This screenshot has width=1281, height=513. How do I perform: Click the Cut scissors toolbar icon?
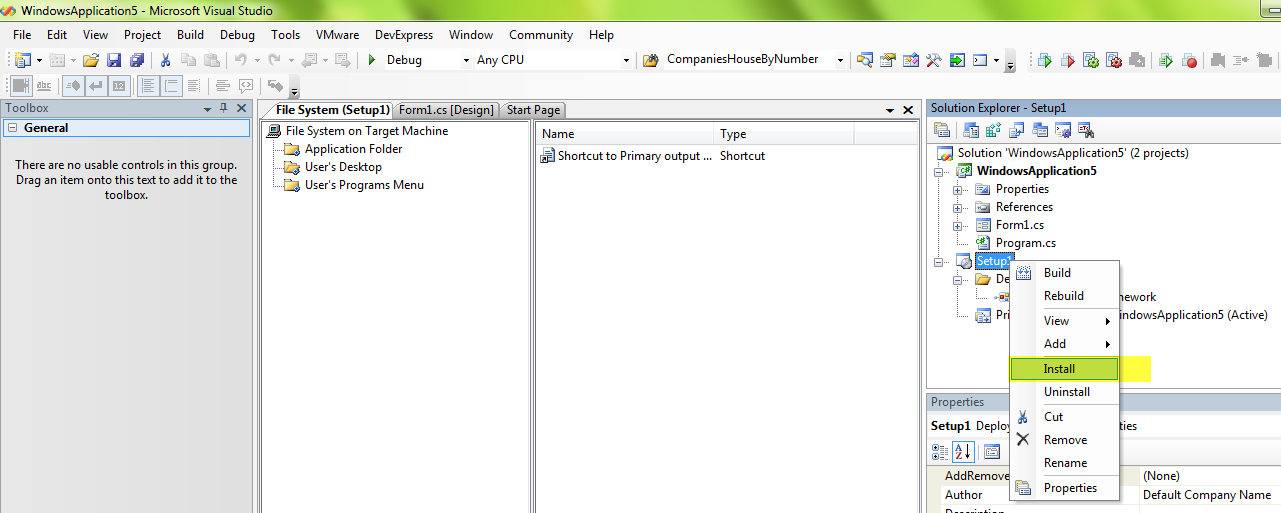[x=166, y=60]
